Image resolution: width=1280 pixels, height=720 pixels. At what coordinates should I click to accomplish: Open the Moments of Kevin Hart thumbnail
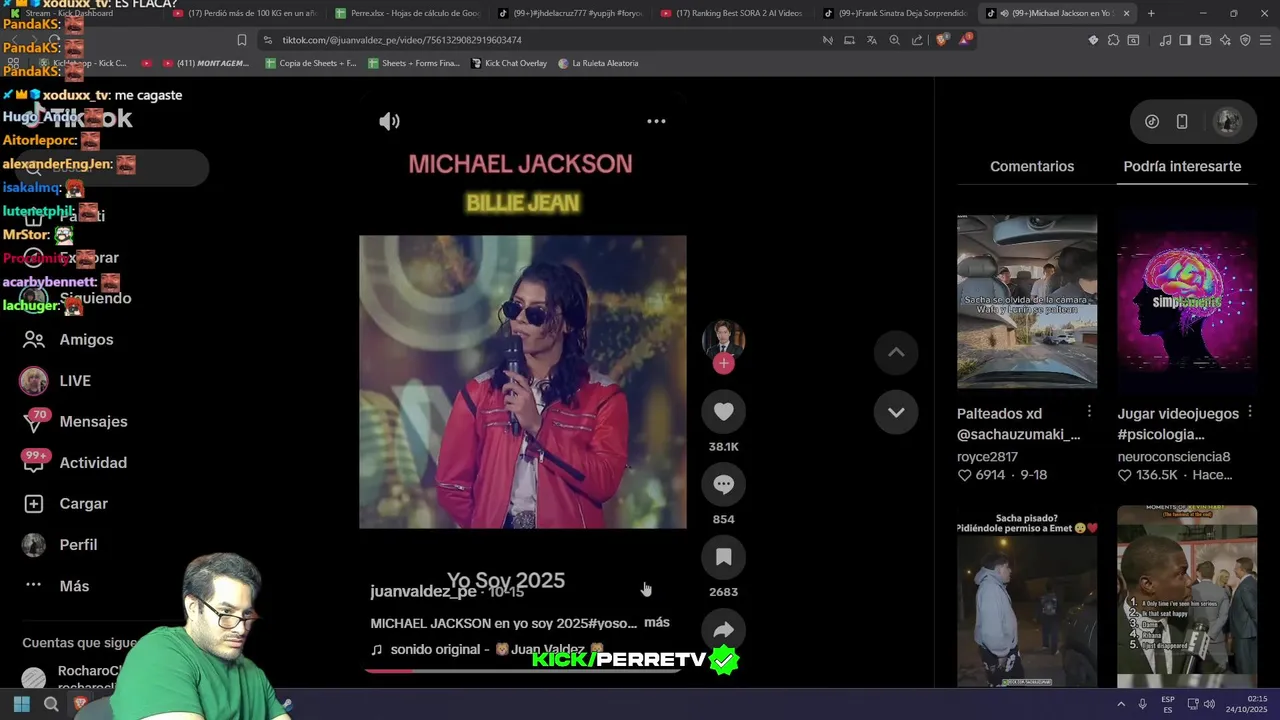1187,596
